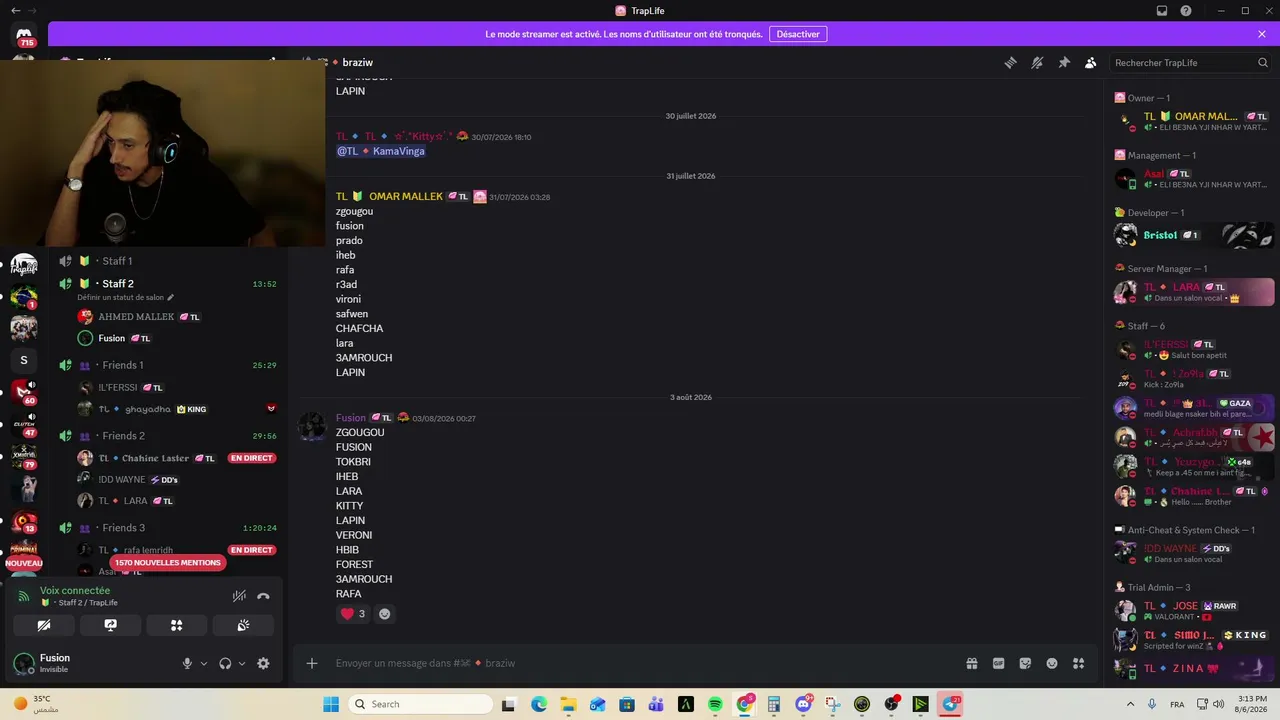Open pinned messages in the channel
Image resolution: width=1280 pixels, height=720 pixels.
point(1064,62)
